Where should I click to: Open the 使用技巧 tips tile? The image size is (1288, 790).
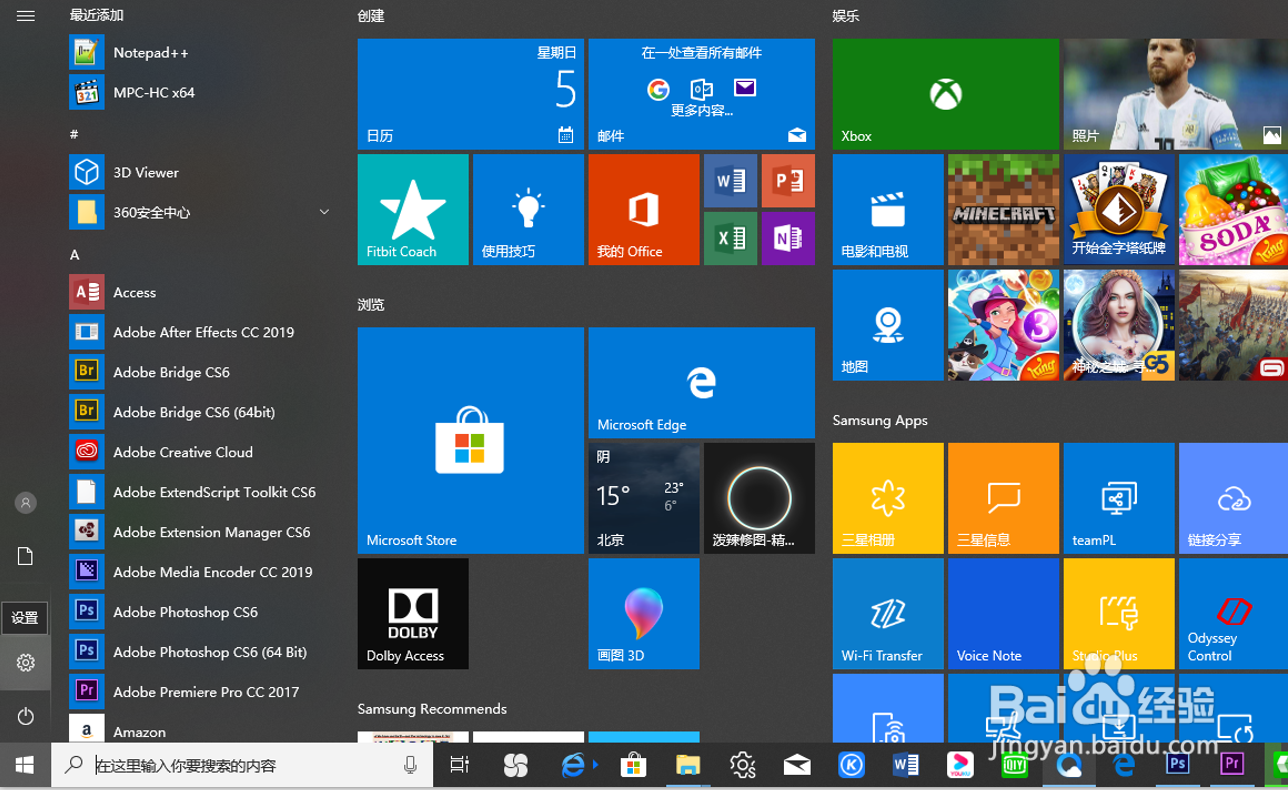[x=528, y=209]
